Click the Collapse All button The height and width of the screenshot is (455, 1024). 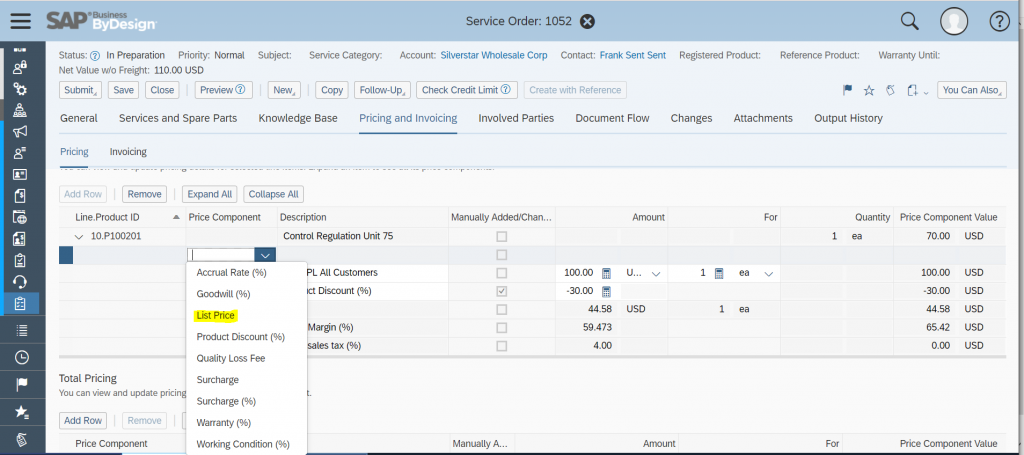coord(274,194)
